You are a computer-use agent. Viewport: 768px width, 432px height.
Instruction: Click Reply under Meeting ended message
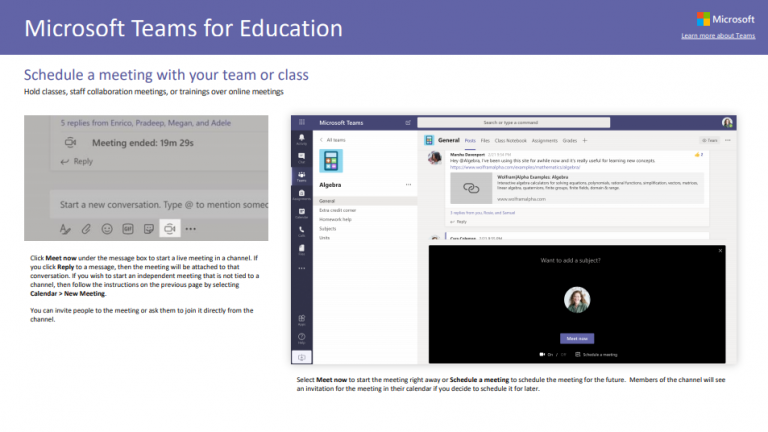click(77, 161)
